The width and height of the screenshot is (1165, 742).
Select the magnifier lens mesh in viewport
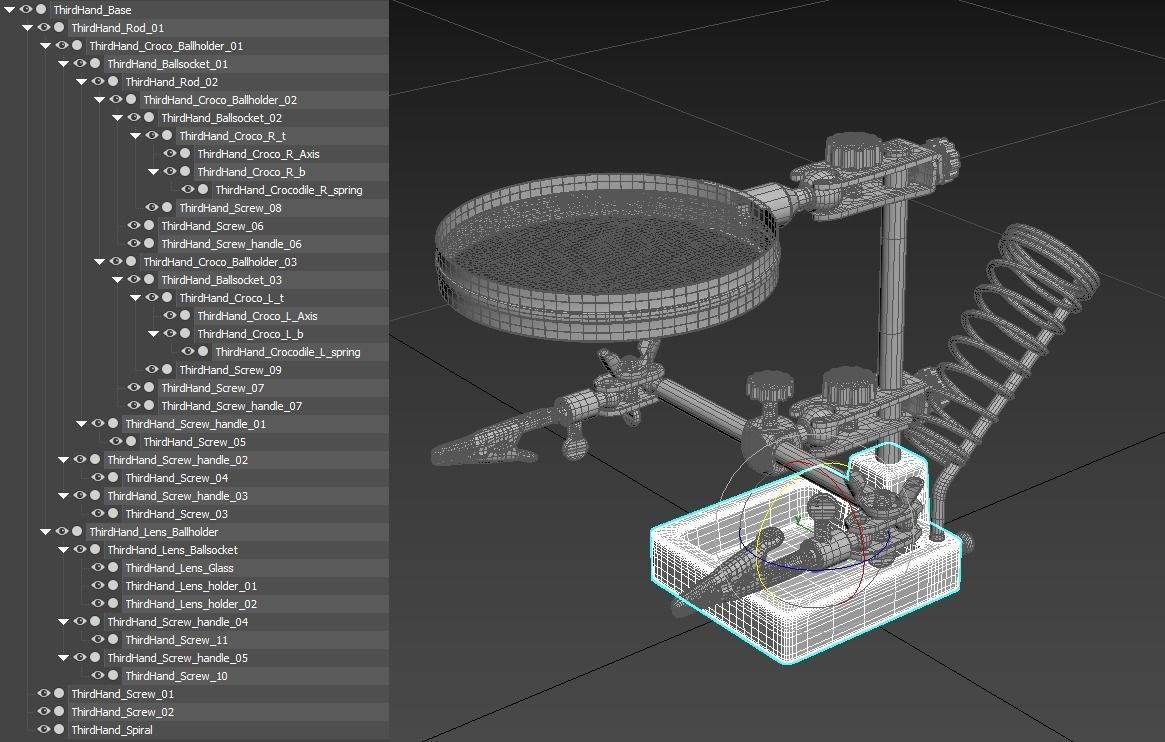pyautogui.click(x=606, y=256)
